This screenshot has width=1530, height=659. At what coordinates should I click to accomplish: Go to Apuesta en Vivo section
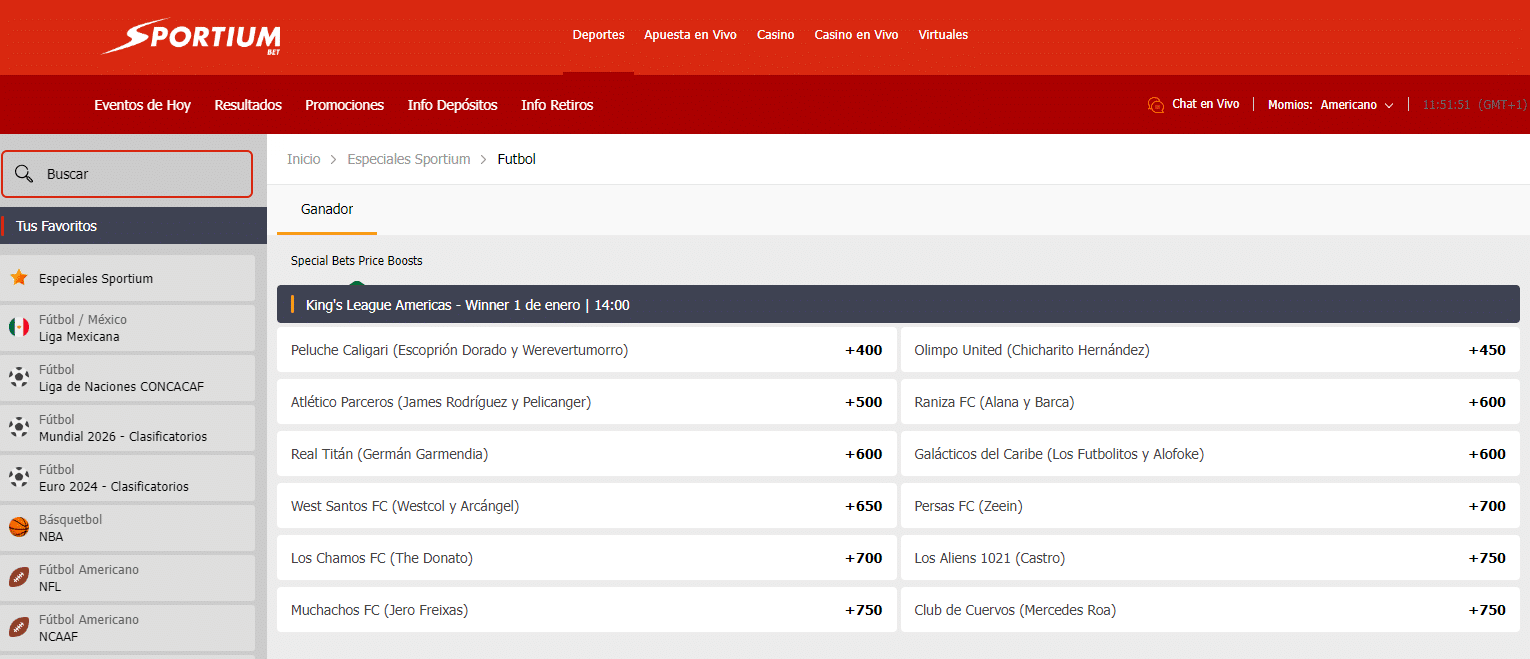690,35
